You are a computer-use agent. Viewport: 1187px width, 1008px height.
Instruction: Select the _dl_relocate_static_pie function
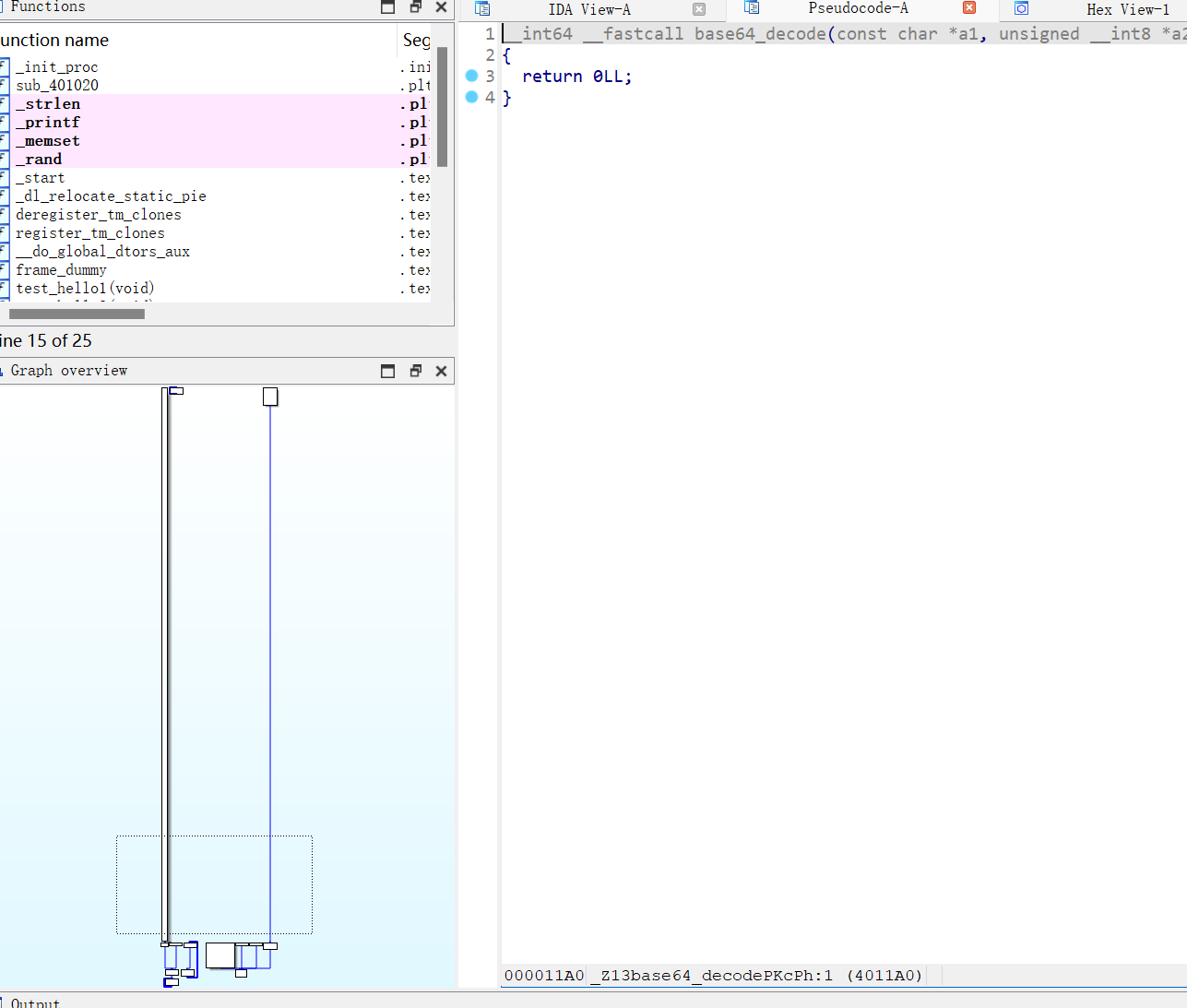click(x=111, y=196)
